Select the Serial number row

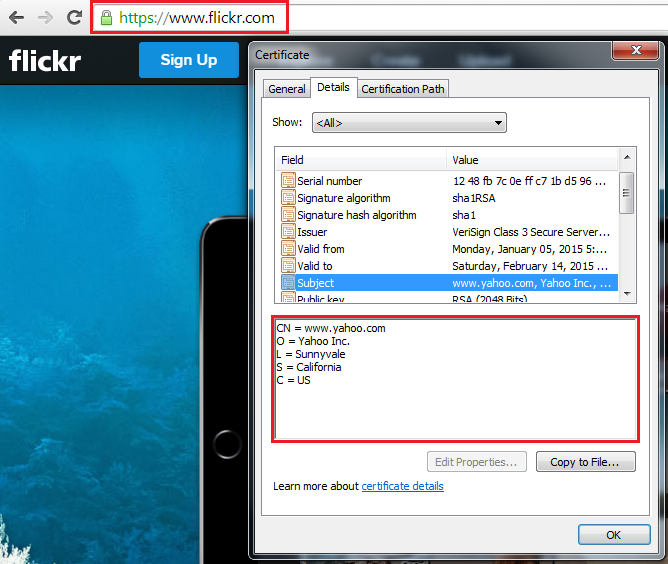(x=447, y=181)
